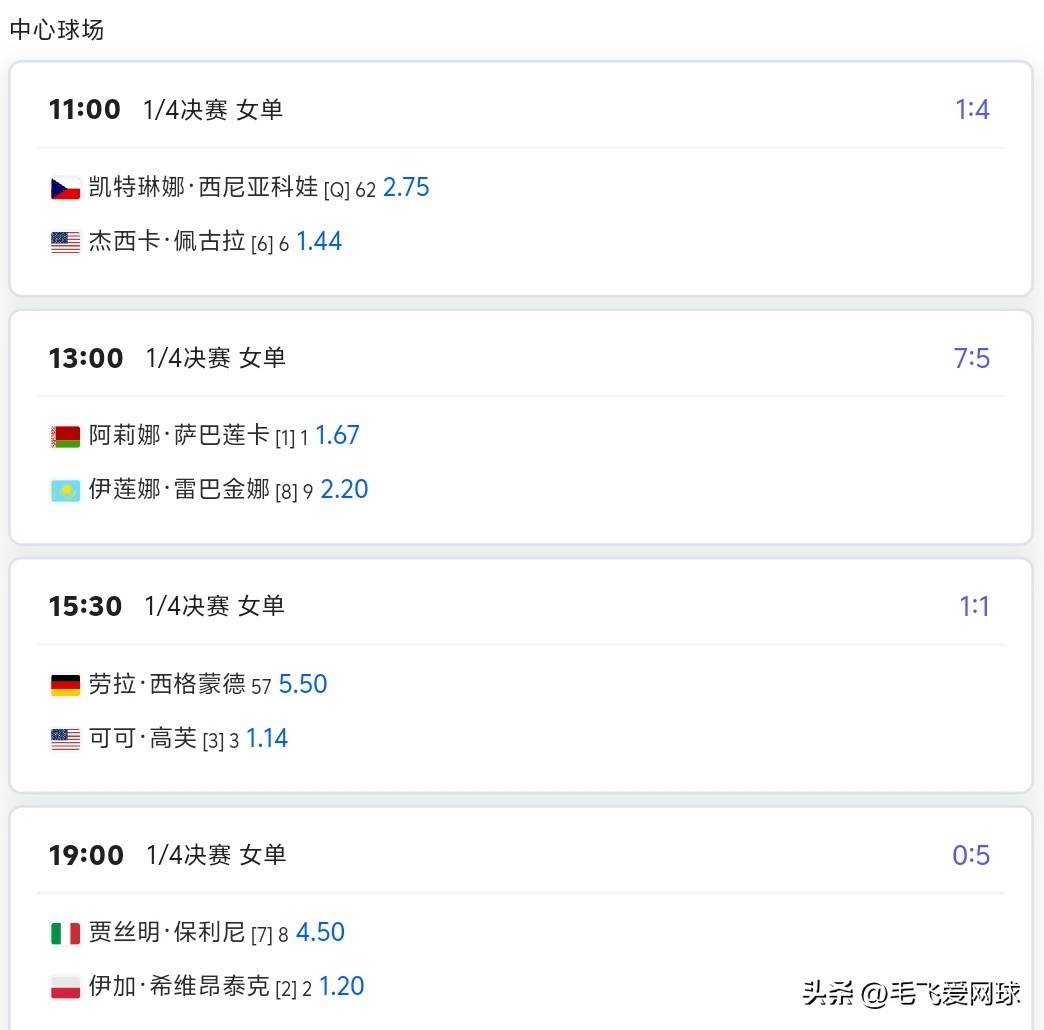Viewport: 1044px width, 1030px height.
Task: Open player 可可·高芙's profile
Action: pyautogui.click(x=142, y=739)
